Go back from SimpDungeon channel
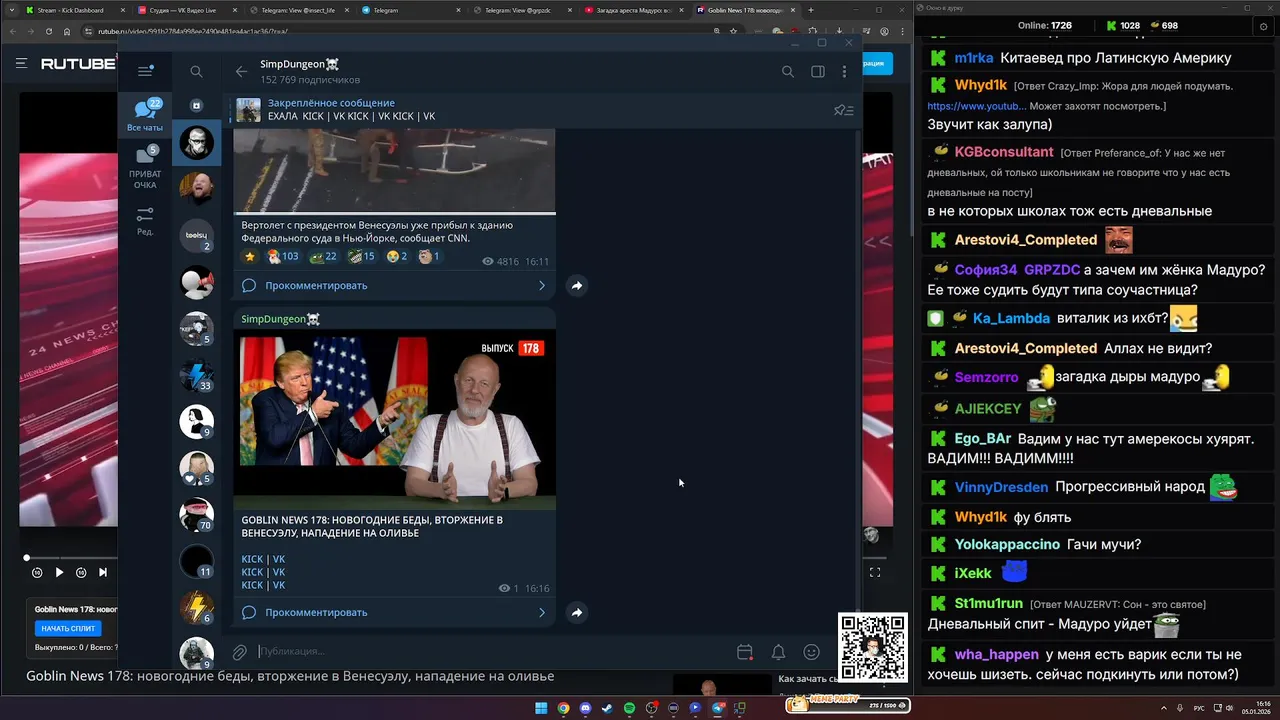 tap(241, 71)
